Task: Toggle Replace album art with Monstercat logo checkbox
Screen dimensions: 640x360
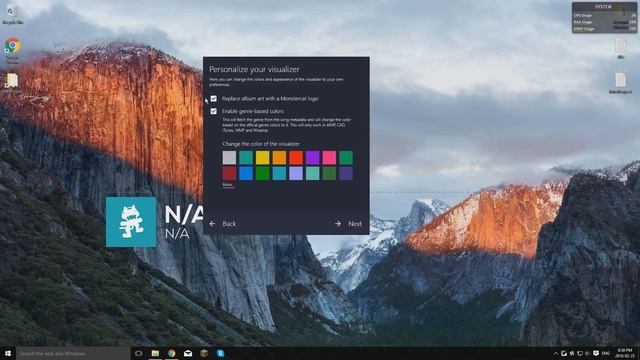Action: click(213, 99)
